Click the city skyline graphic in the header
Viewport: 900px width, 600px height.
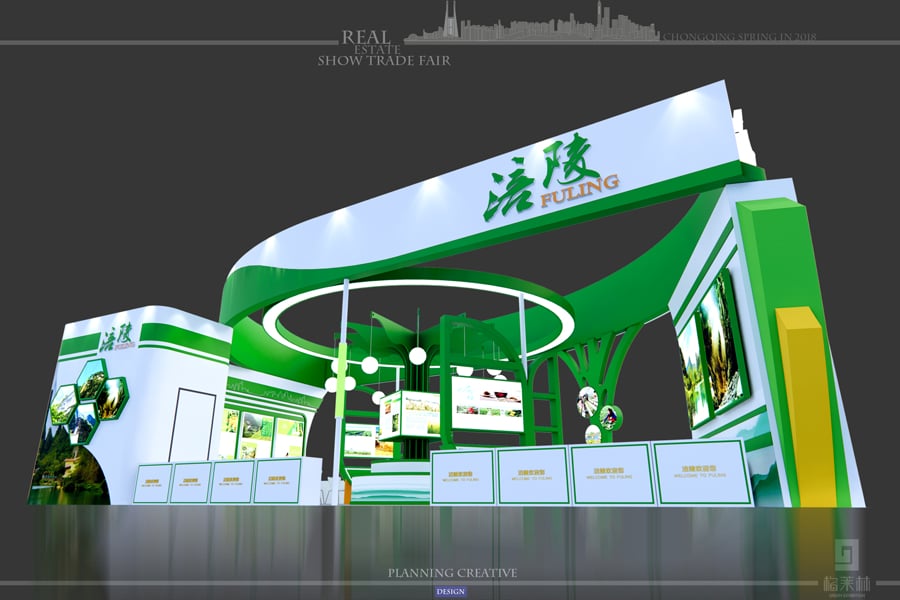click(531, 22)
